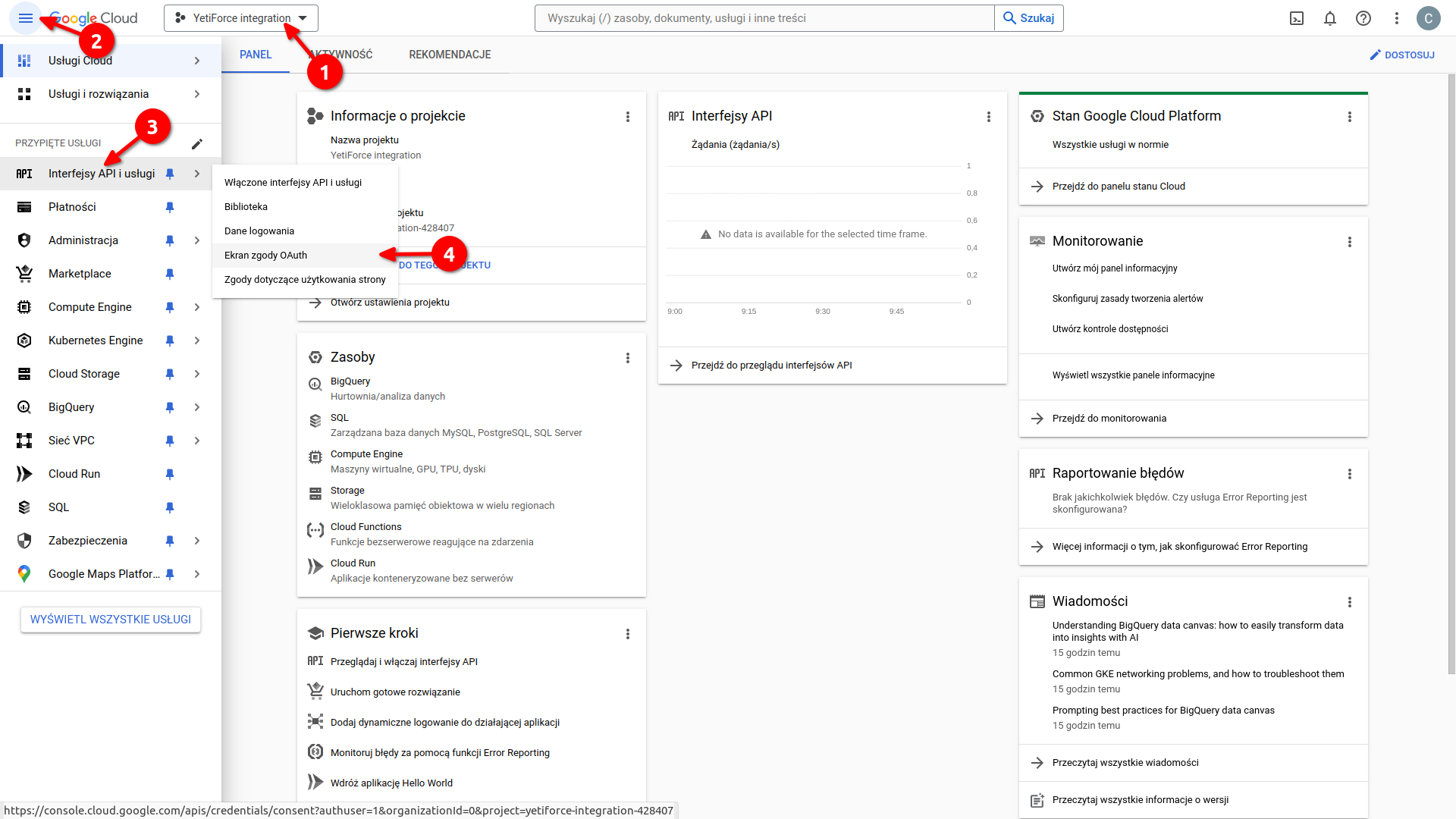Expand Sieć VPC submenu chevron

197,441
